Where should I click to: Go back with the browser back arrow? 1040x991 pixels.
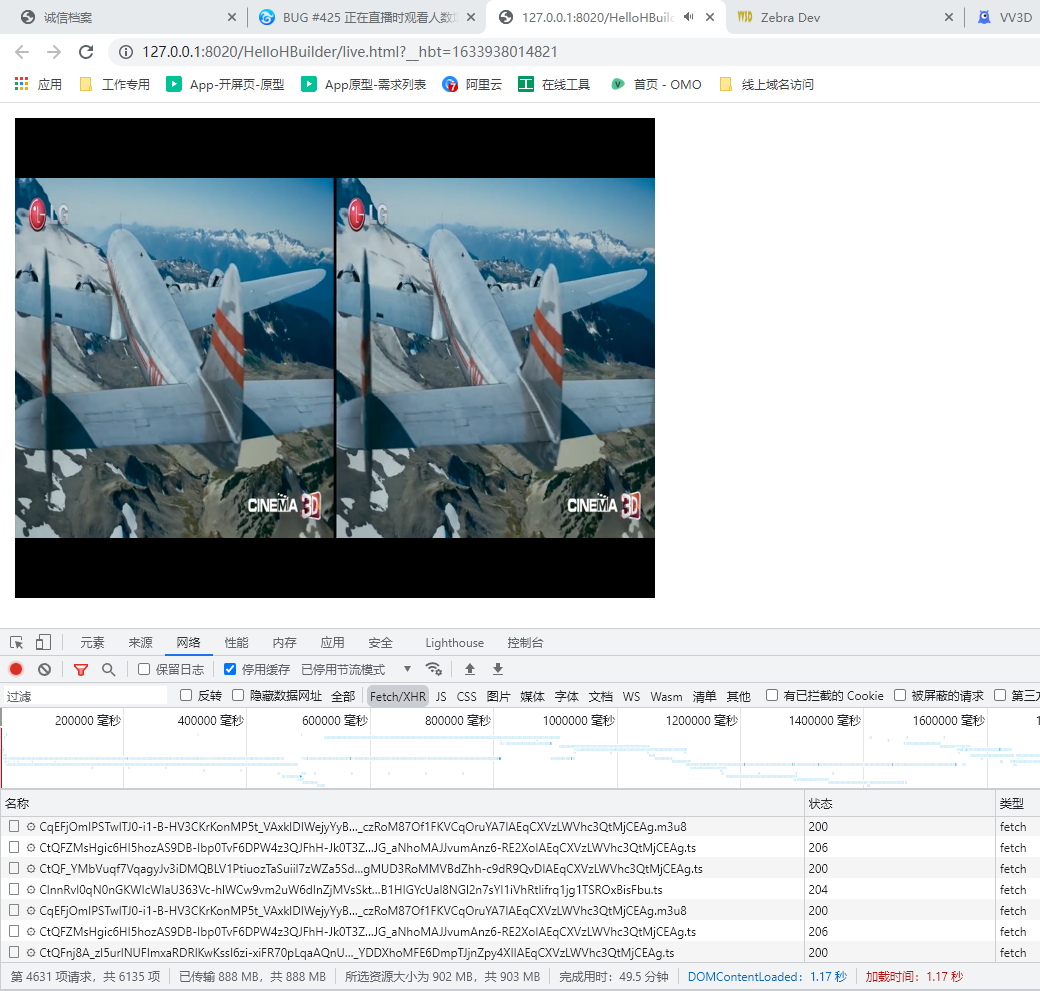click(x=22, y=52)
